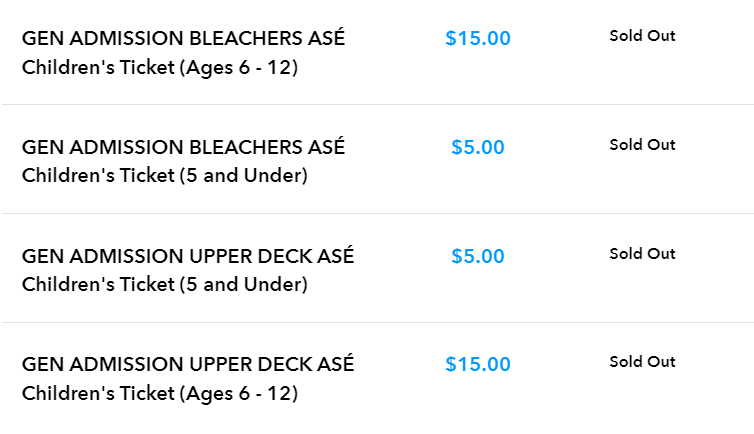Click the Bleachers "Children's Ticket (5 and Under)" subtitle
754x434 pixels.
pyautogui.click(x=164, y=176)
